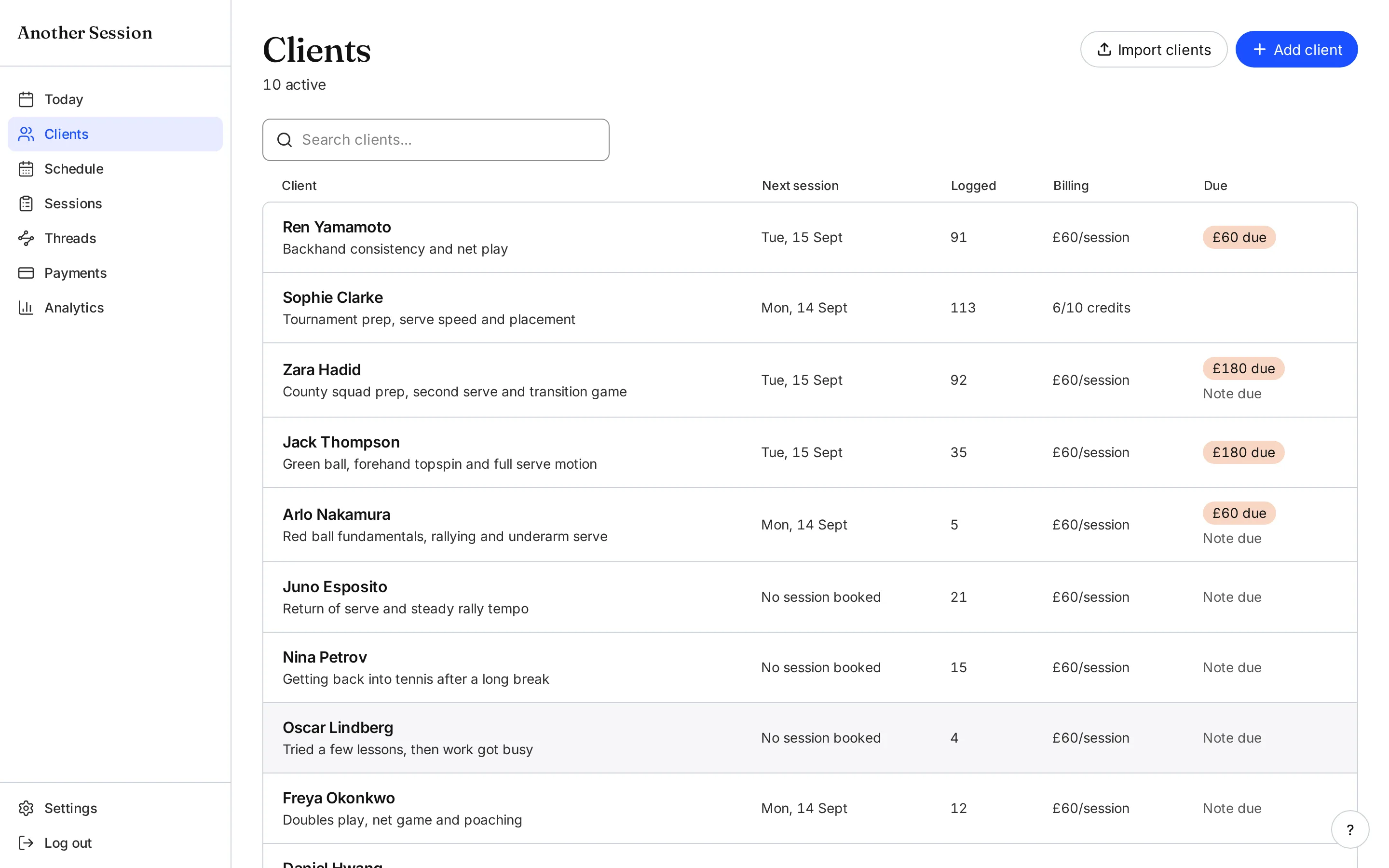
Task: Click Oscar Lindberg's Note due label
Action: [1232, 738]
